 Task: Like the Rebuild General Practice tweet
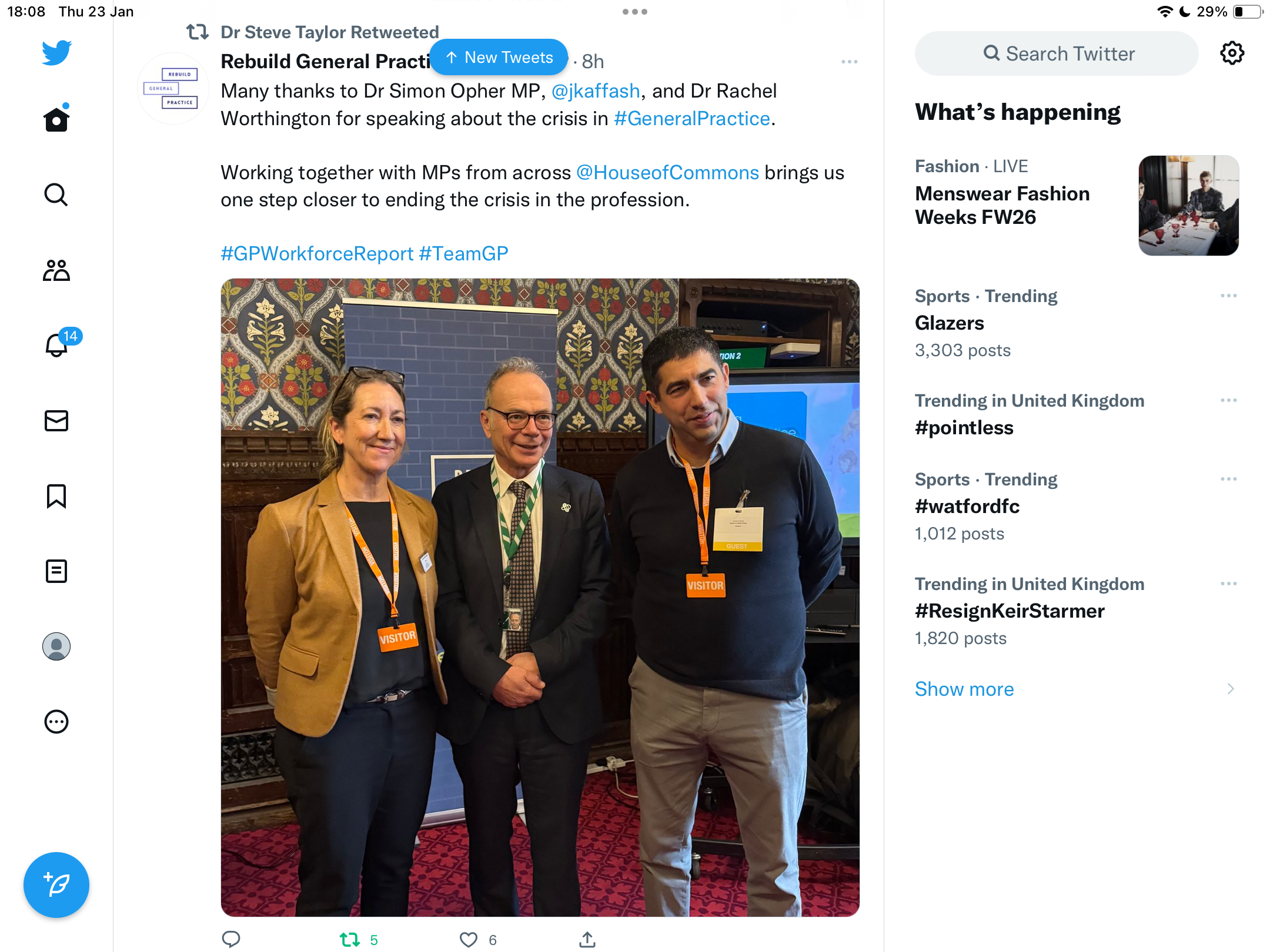[x=469, y=940]
